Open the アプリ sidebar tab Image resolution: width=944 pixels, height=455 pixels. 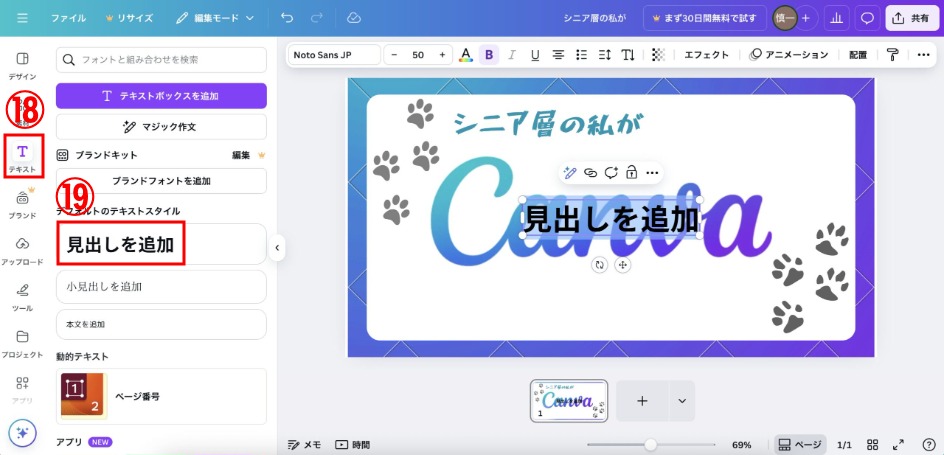coord(22,390)
